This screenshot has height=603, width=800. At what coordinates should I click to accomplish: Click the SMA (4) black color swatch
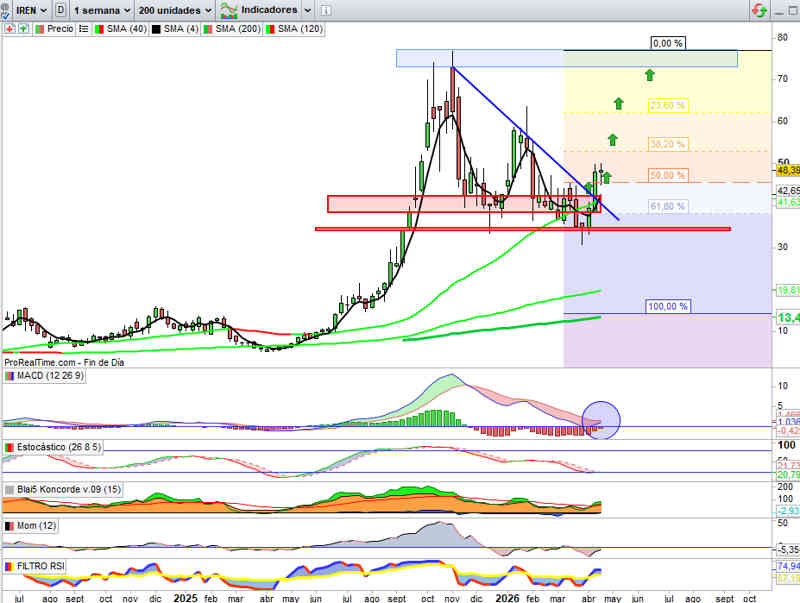click(x=153, y=29)
